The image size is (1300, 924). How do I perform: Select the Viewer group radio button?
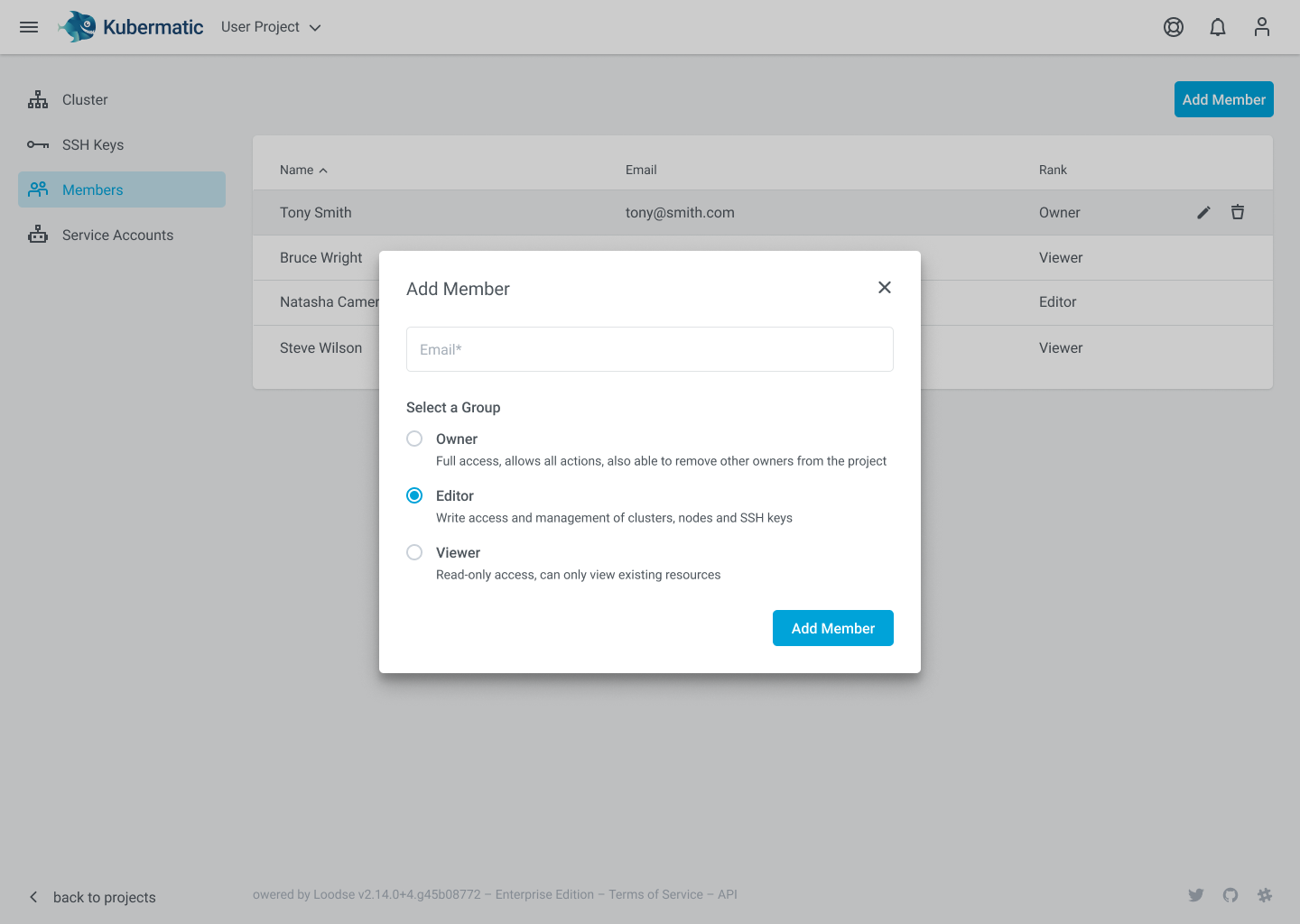tap(414, 552)
